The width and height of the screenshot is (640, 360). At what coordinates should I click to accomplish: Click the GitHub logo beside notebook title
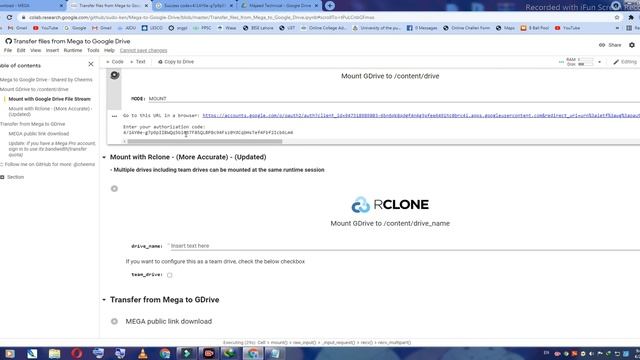8,41
